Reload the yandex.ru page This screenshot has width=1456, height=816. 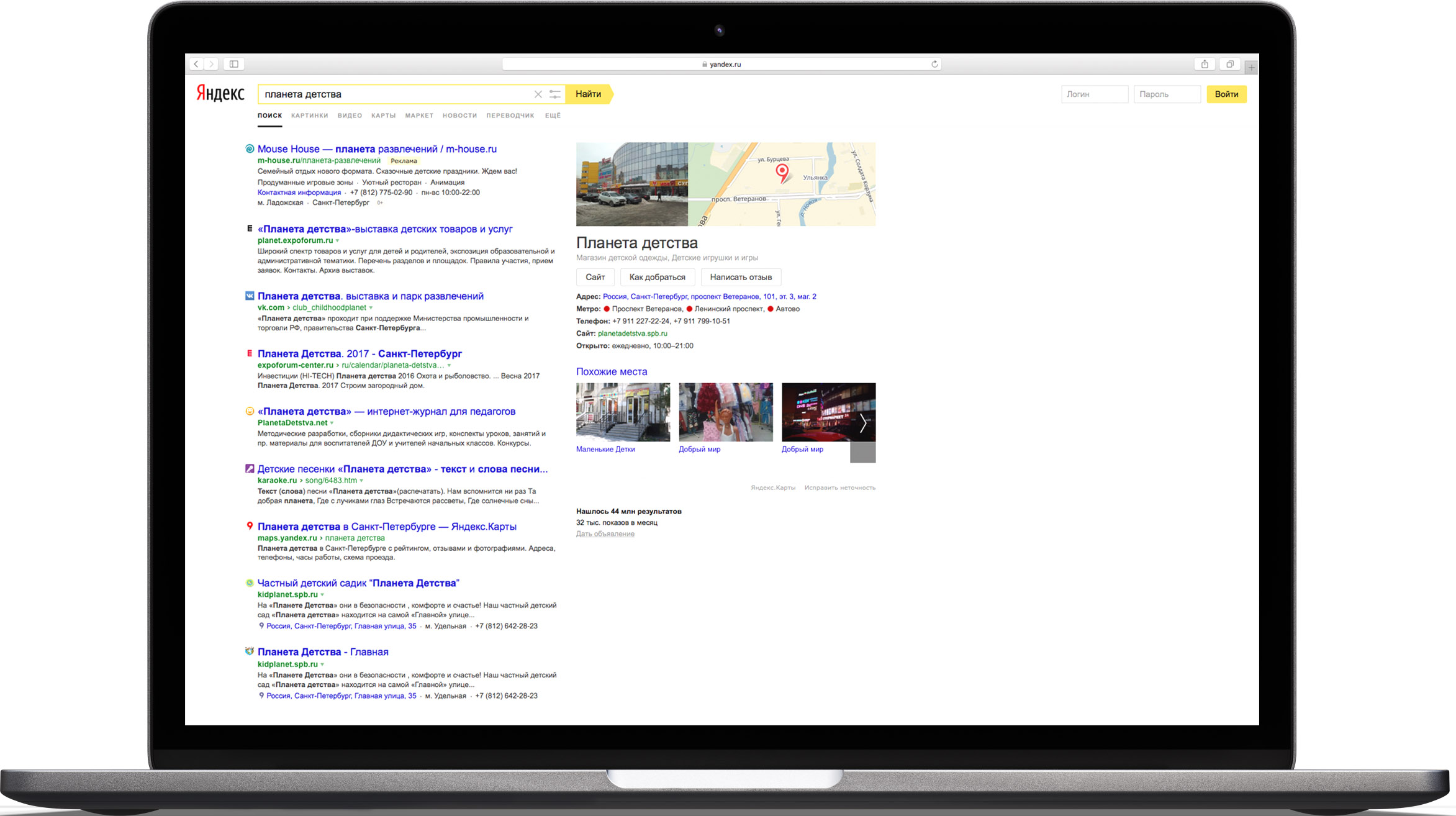pyautogui.click(x=934, y=64)
